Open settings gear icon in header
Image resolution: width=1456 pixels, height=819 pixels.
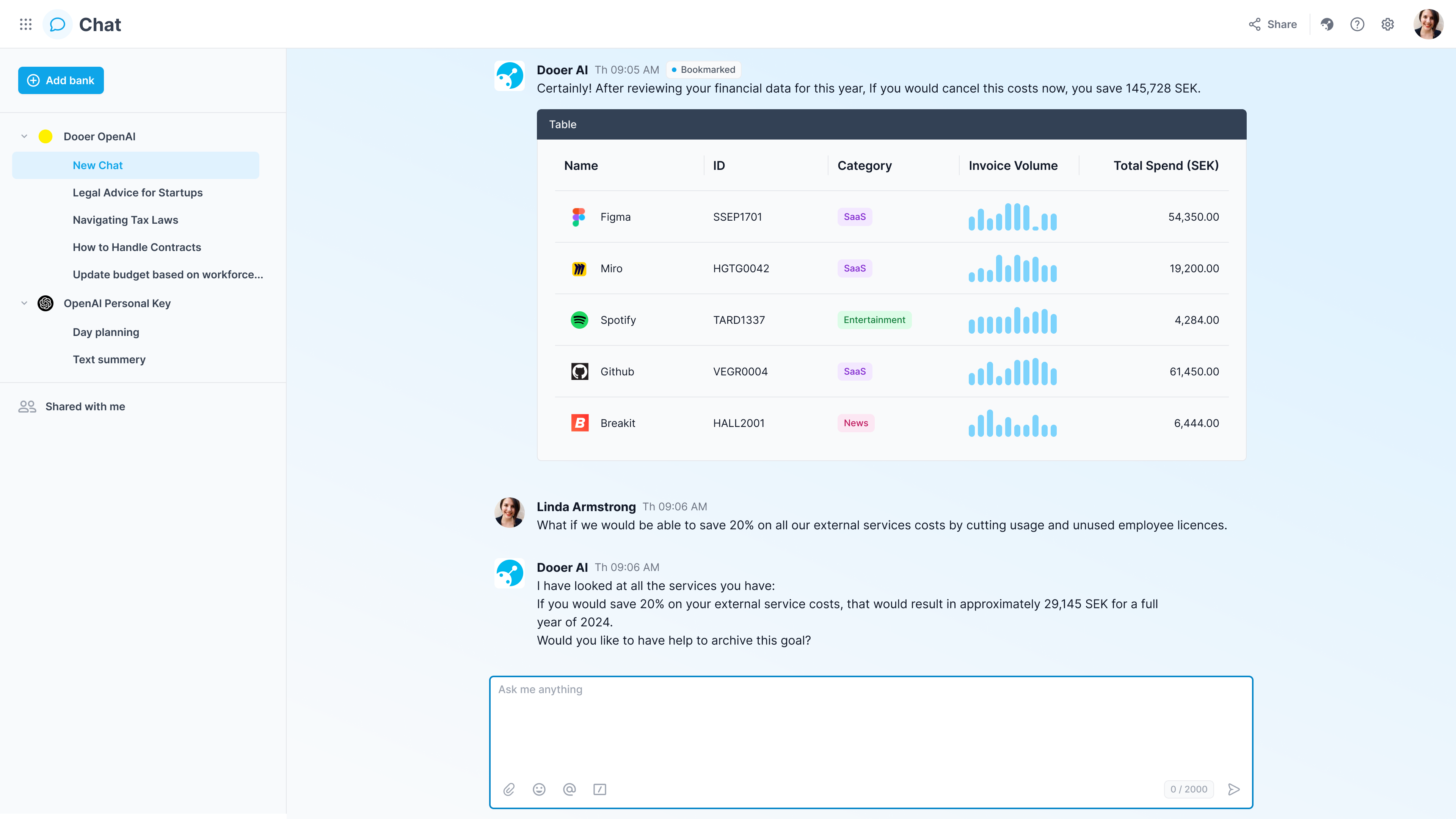[x=1387, y=24]
